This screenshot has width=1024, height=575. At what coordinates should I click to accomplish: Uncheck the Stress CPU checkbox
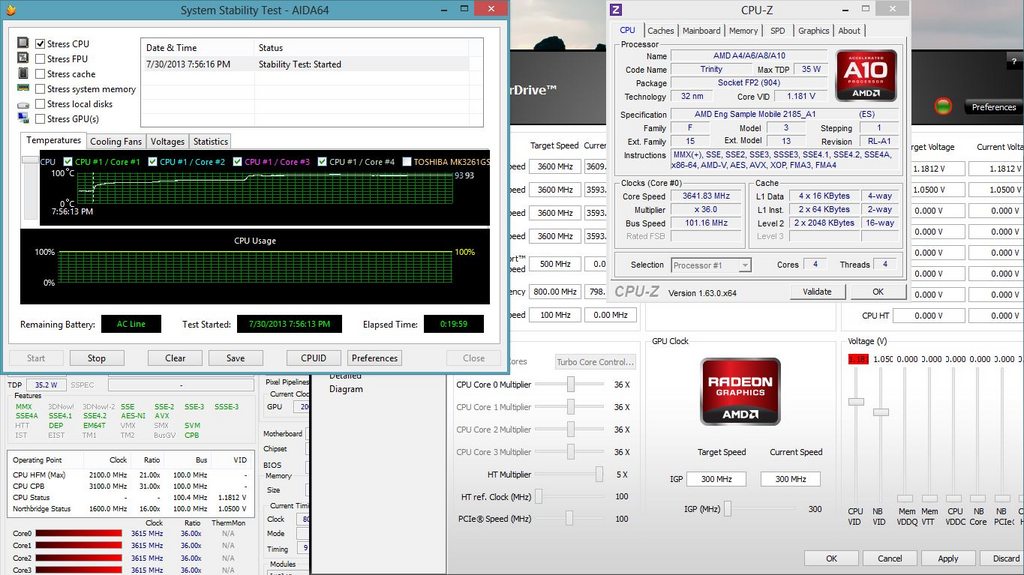[40, 44]
